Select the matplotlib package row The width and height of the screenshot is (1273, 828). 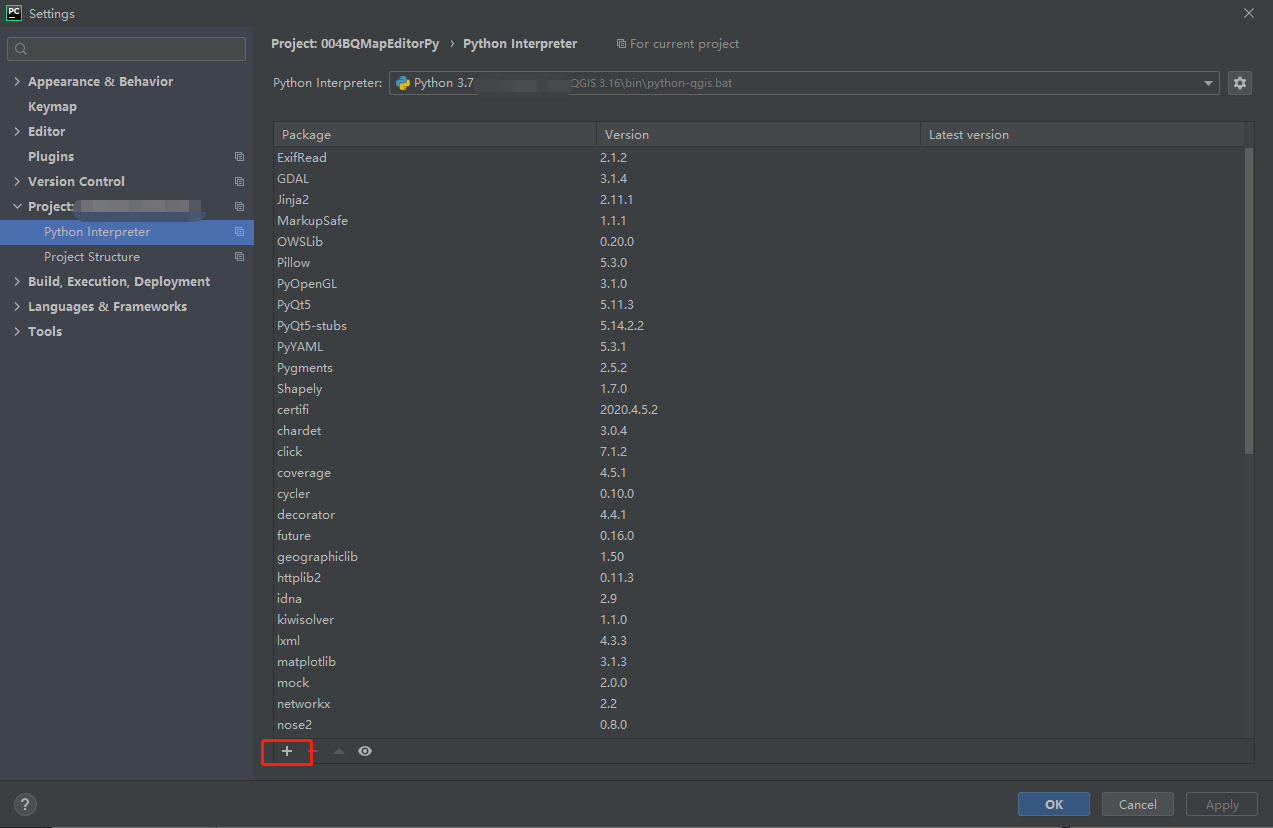click(x=760, y=662)
